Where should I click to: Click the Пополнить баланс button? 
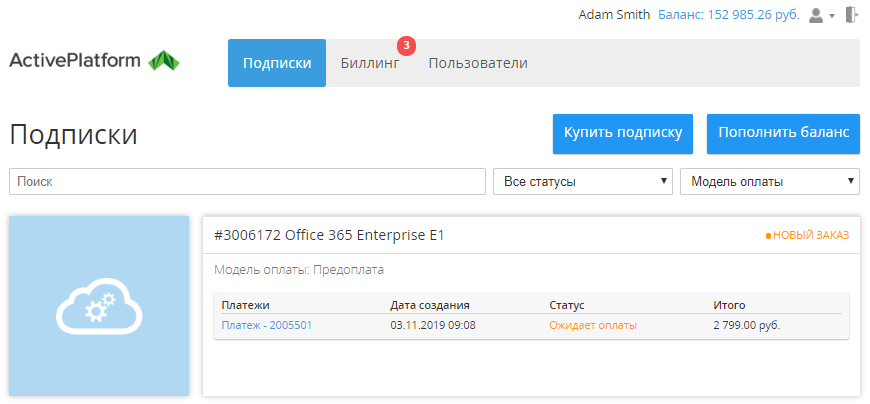(783, 134)
